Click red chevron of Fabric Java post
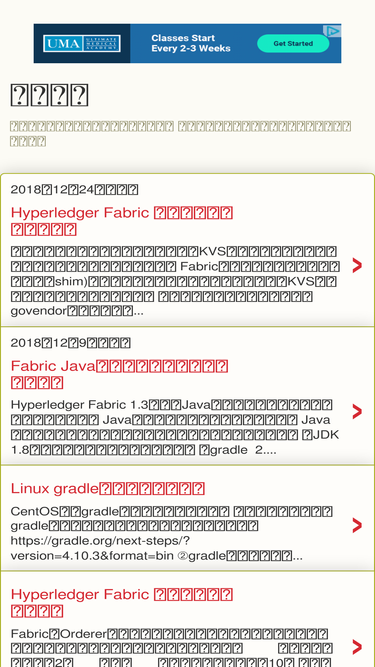This screenshot has height=667, width=375. click(x=357, y=411)
